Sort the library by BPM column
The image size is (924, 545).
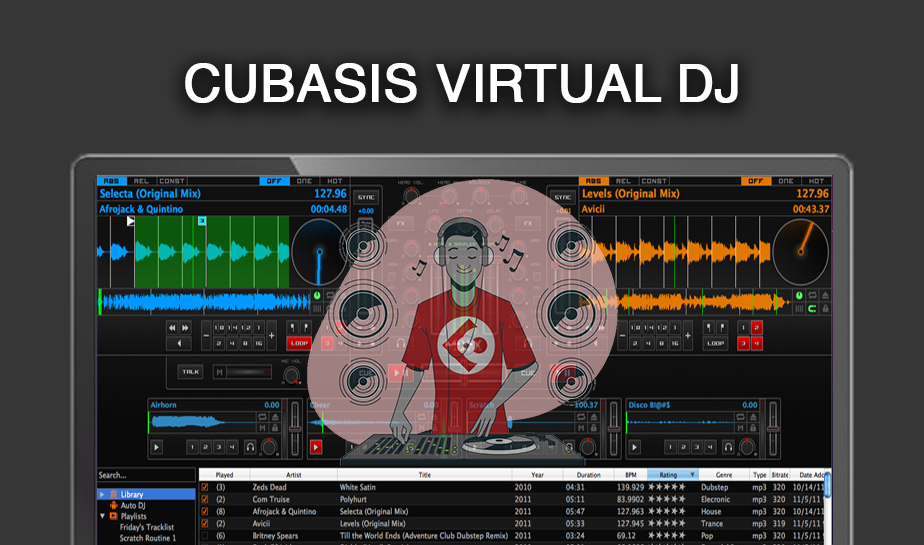coord(631,474)
